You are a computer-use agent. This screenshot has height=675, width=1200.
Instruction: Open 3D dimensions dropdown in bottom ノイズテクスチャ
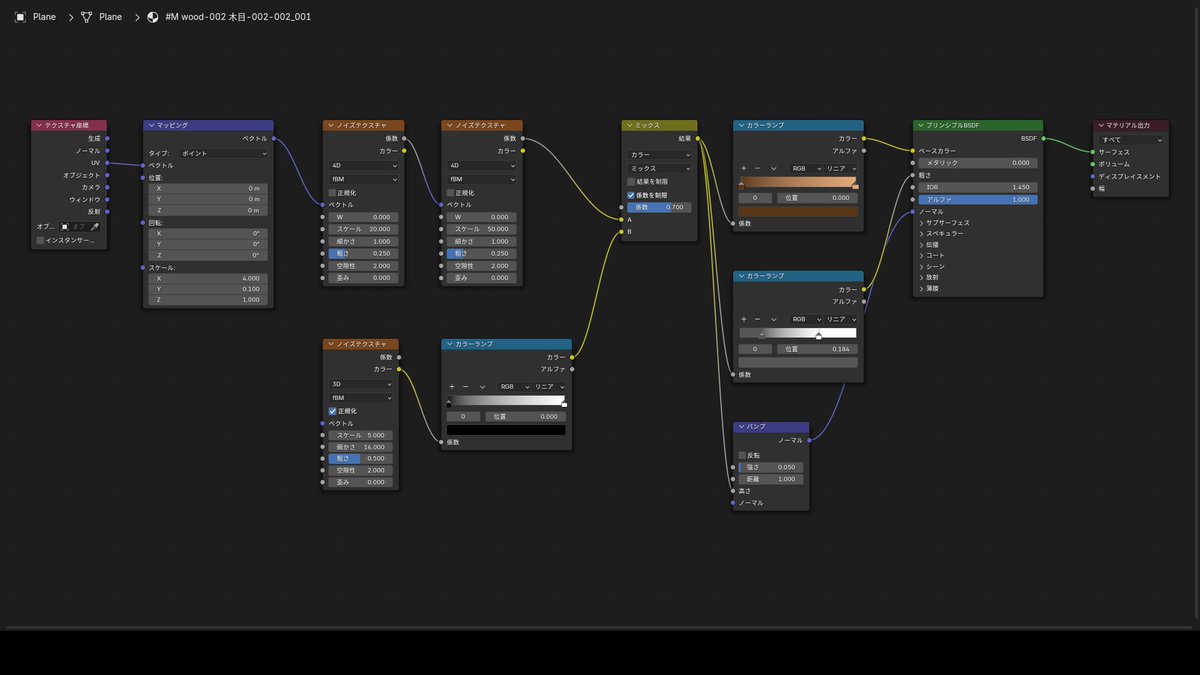pyautogui.click(x=363, y=384)
